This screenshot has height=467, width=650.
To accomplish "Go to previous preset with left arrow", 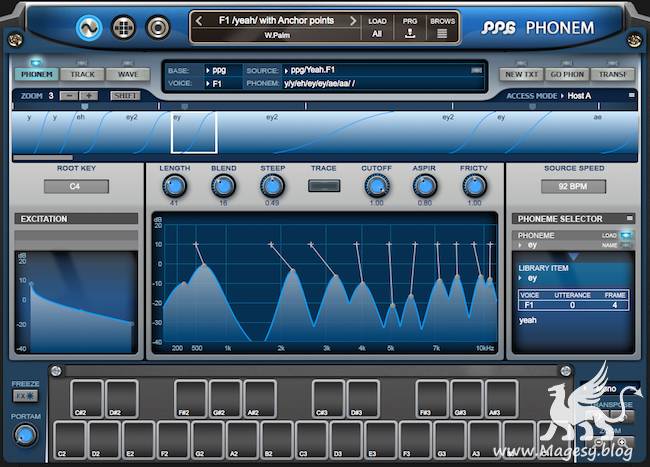I will pyautogui.click(x=199, y=21).
